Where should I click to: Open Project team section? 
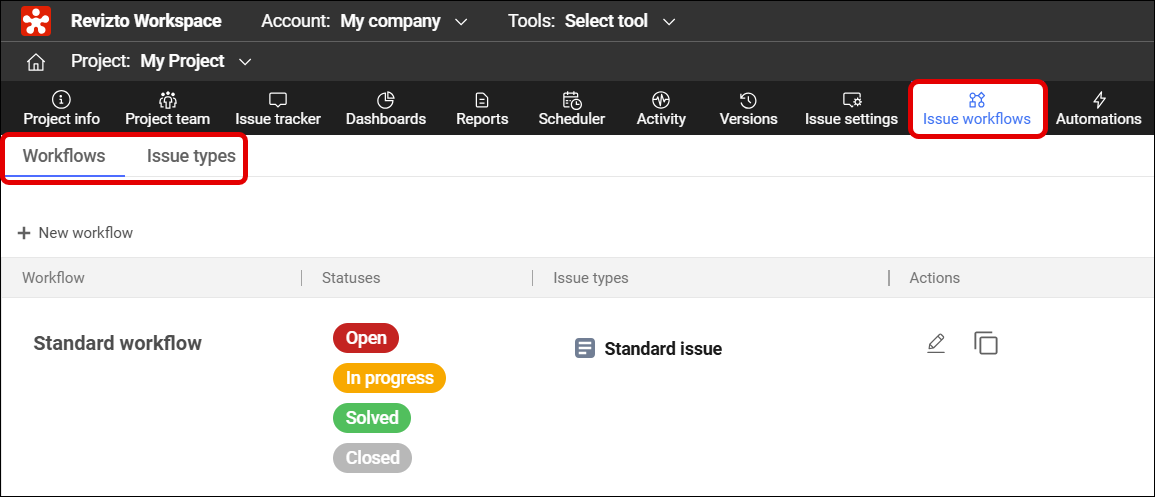pos(167,109)
